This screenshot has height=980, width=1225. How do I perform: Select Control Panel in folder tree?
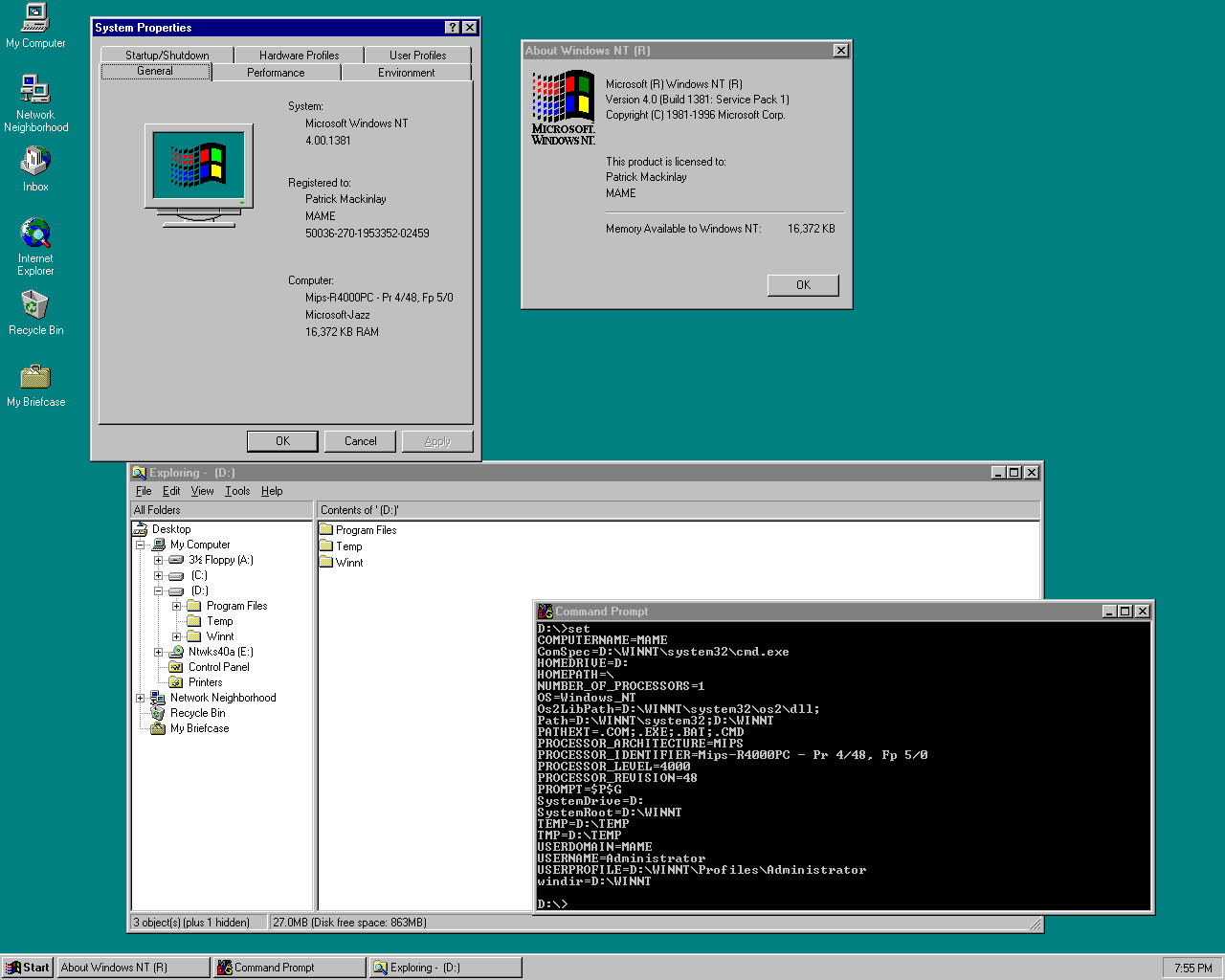pyautogui.click(x=218, y=667)
